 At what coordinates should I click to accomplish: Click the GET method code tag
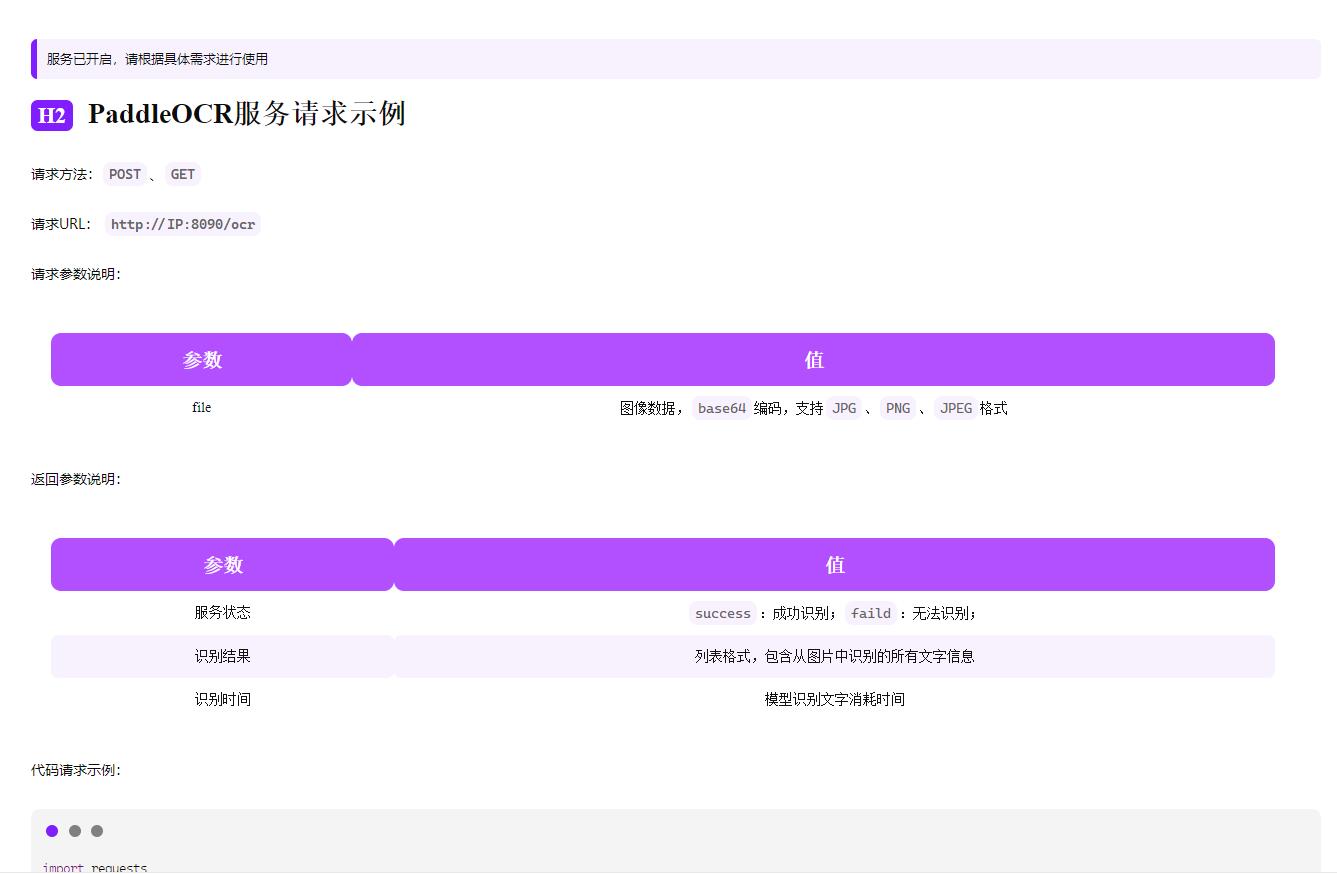[183, 174]
